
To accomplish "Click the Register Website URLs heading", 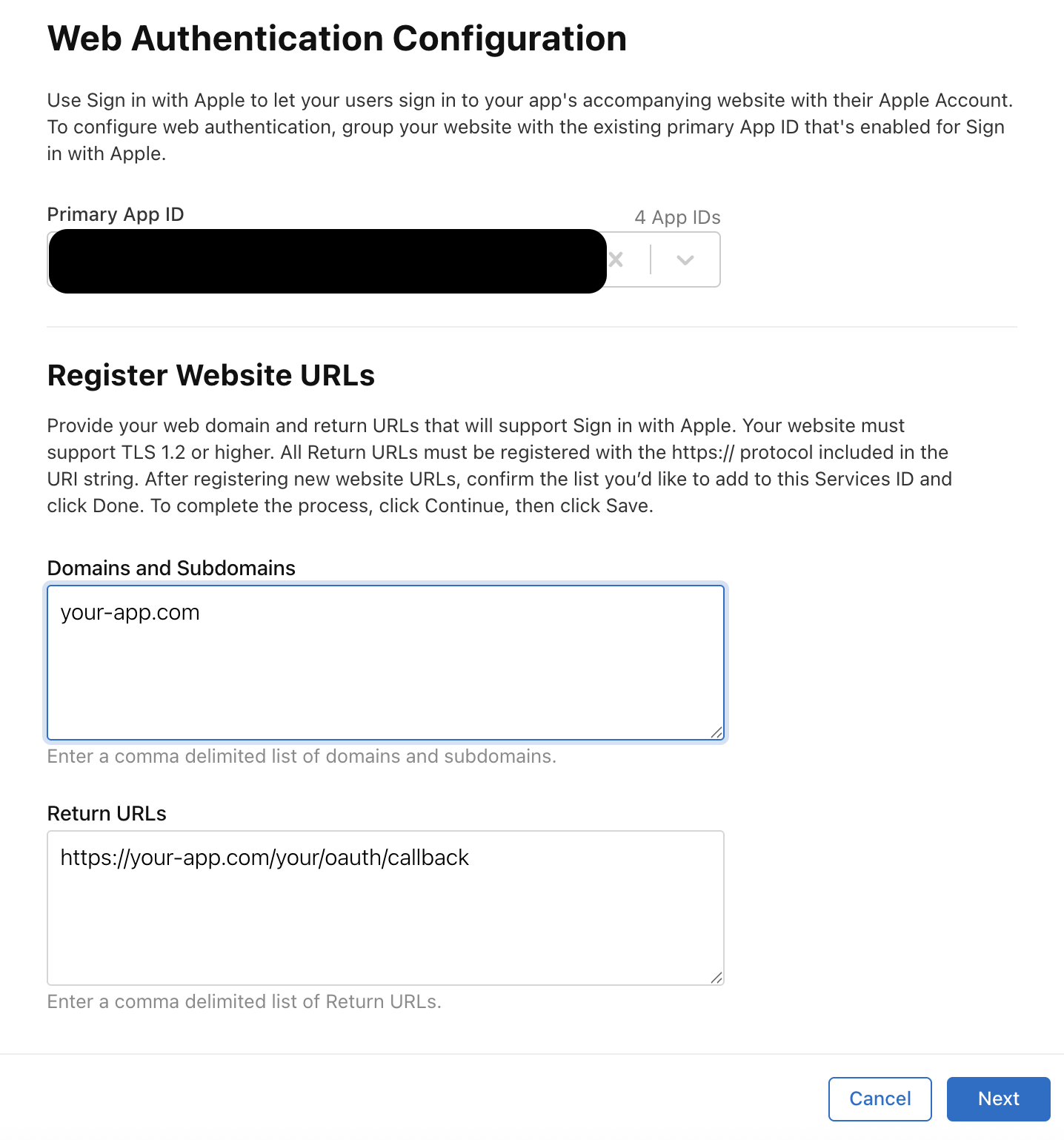I will 211,375.
